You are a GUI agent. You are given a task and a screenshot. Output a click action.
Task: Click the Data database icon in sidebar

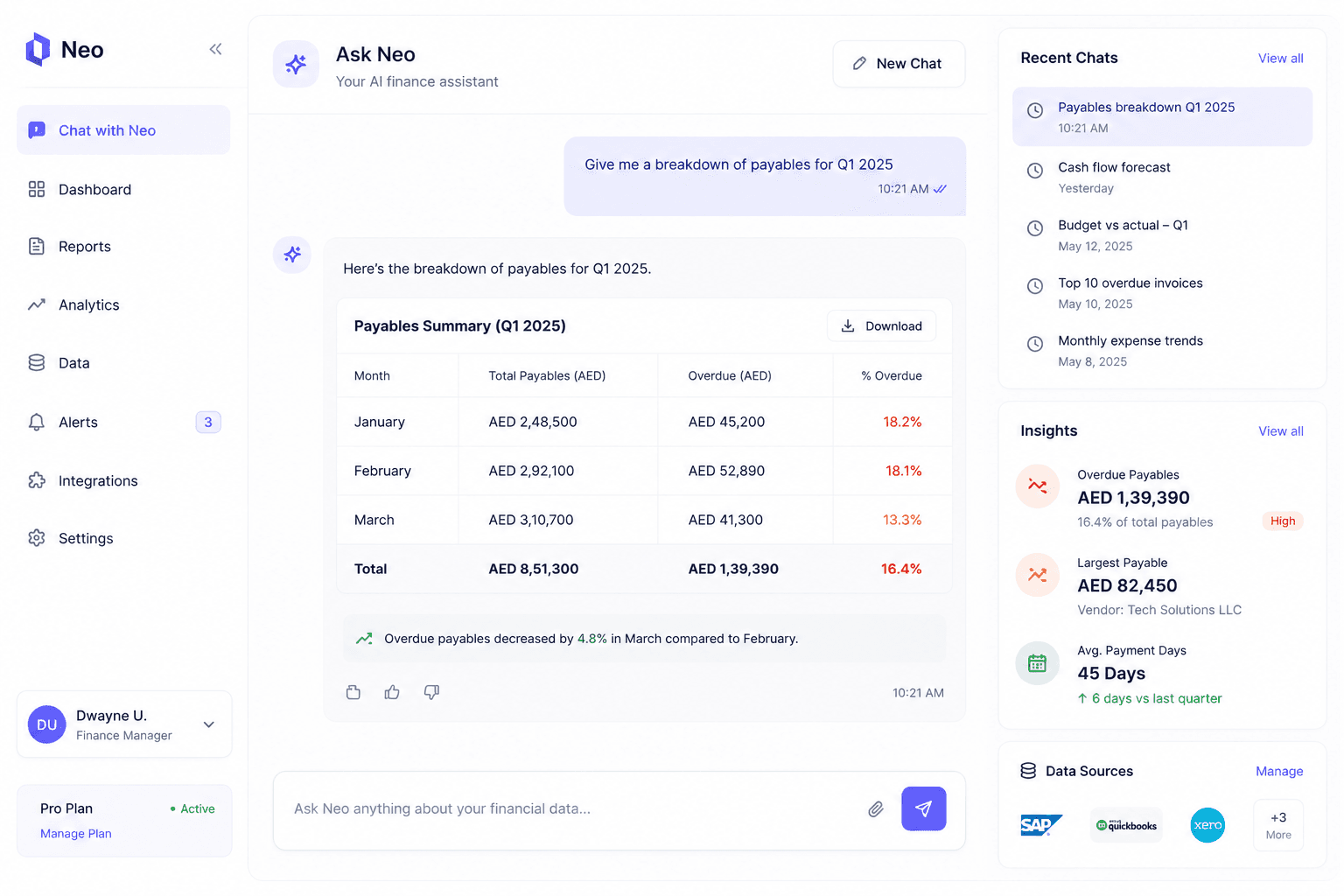[x=37, y=363]
